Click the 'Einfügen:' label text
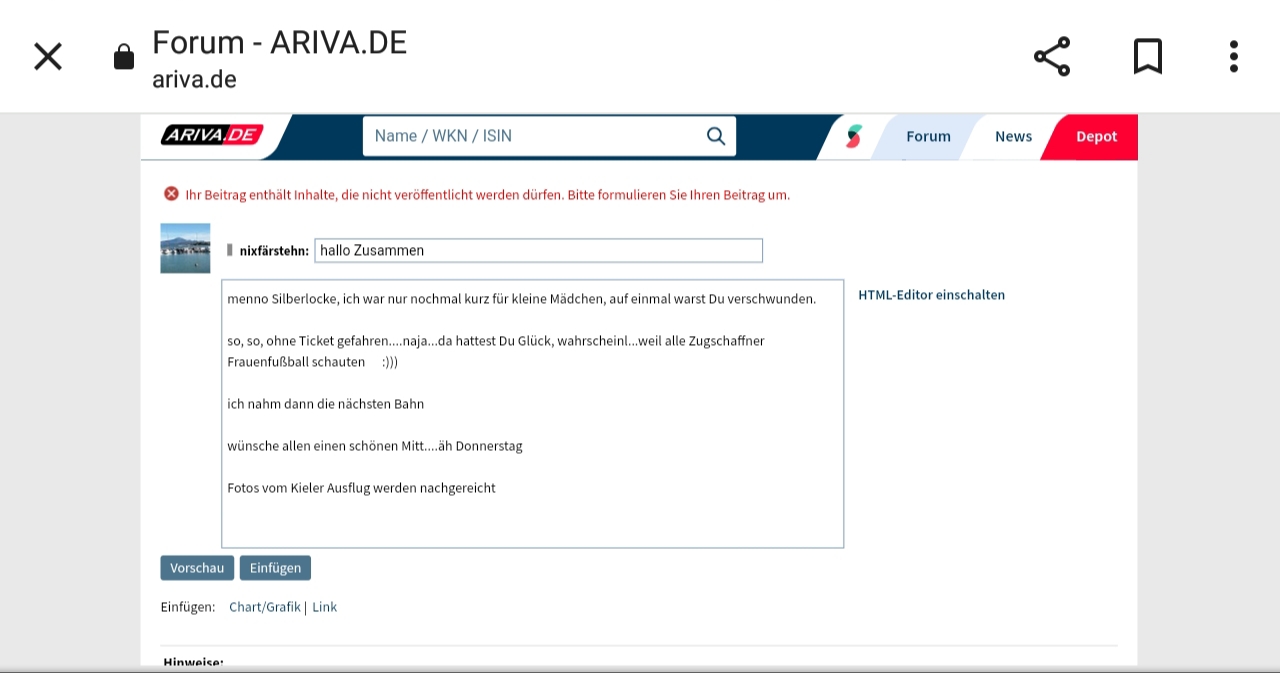The width and height of the screenshot is (1280, 673). pos(188,607)
